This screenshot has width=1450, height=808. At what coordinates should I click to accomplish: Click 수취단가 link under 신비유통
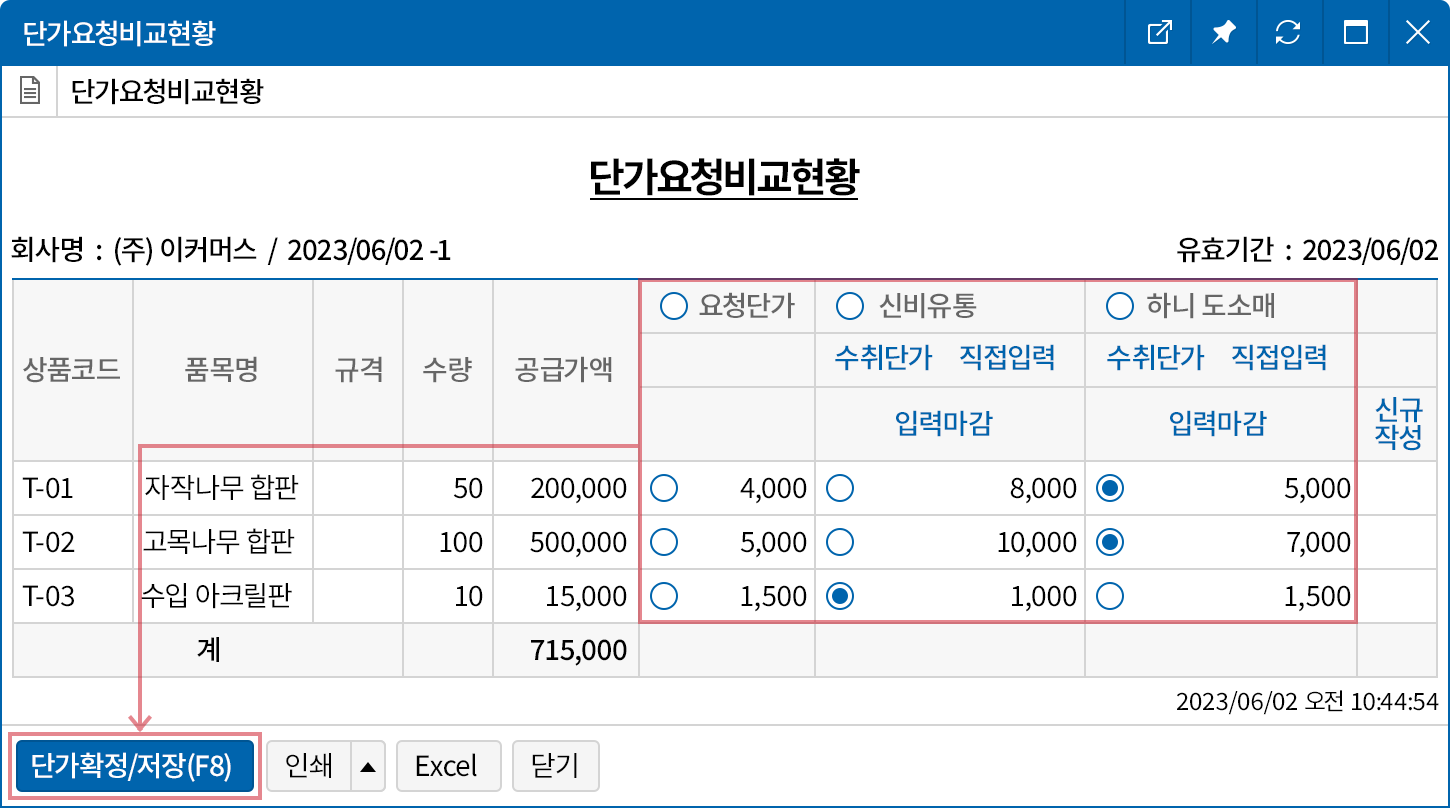[883, 357]
